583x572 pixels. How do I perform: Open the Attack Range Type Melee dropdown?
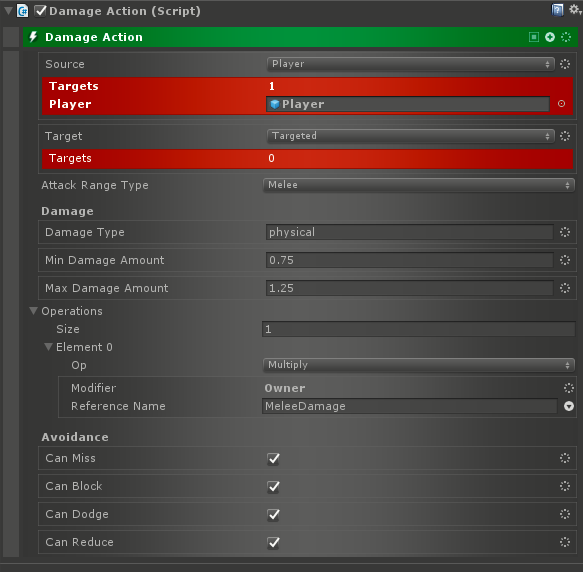click(x=419, y=185)
